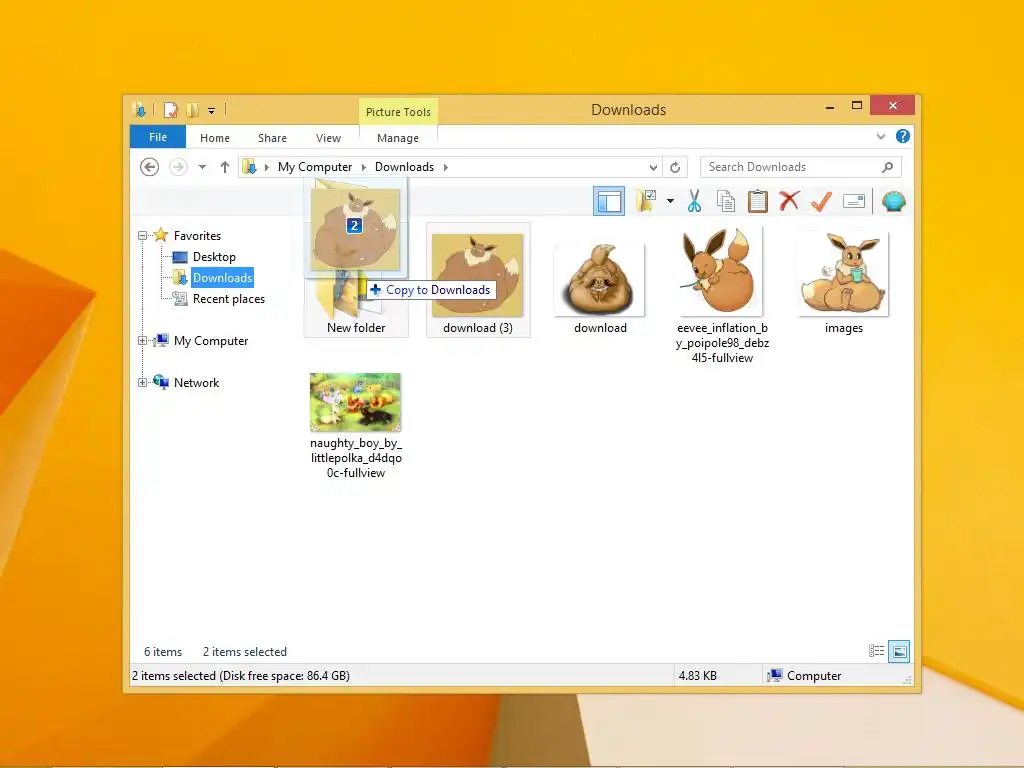Click the Paste clipboard icon
1024x768 pixels.
click(758, 201)
